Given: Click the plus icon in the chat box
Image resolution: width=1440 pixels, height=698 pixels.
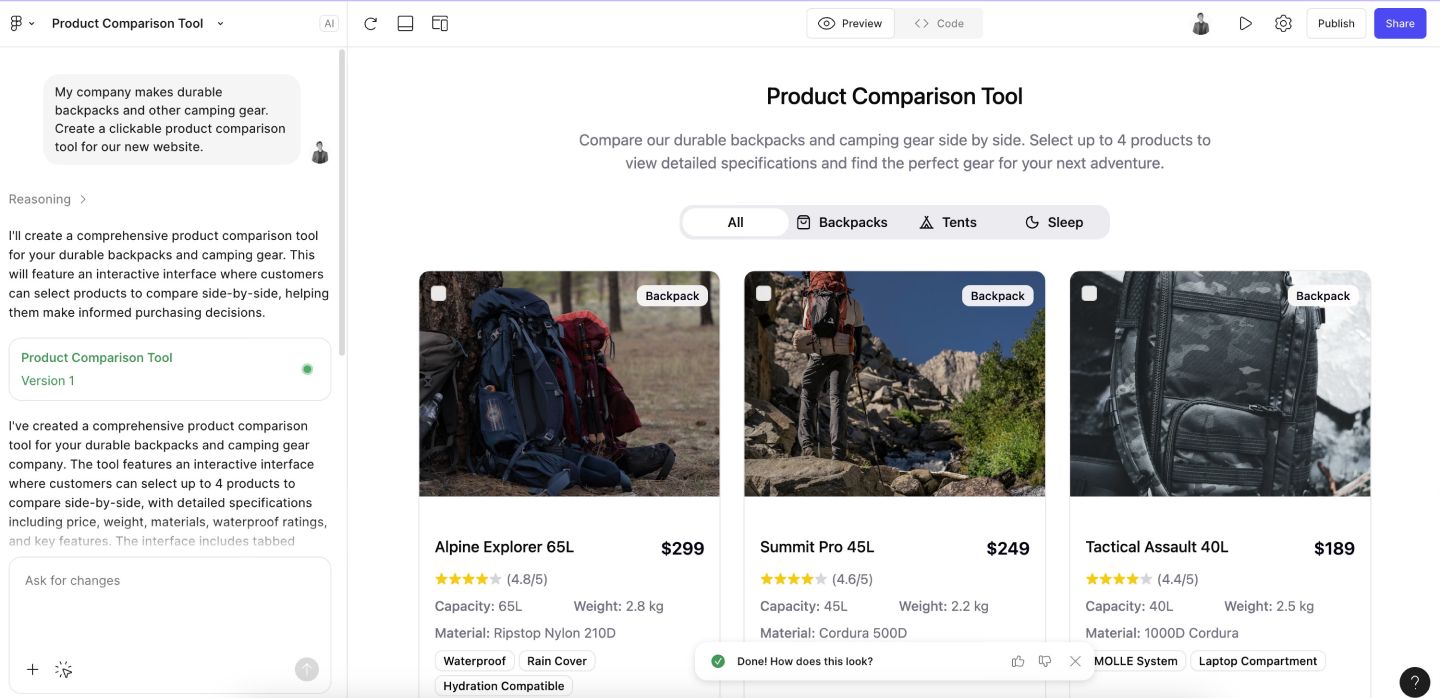Looking at the screenshot, I should 32,669.
